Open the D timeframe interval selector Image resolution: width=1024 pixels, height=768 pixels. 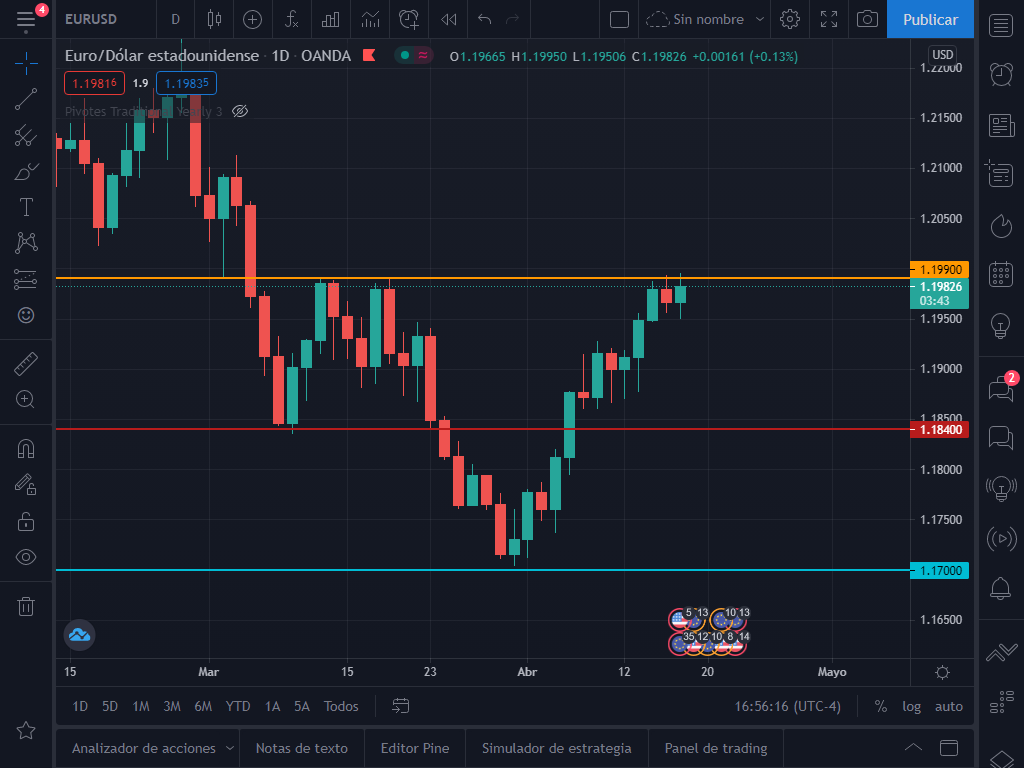pyautogui.click(x=175, y=20)
